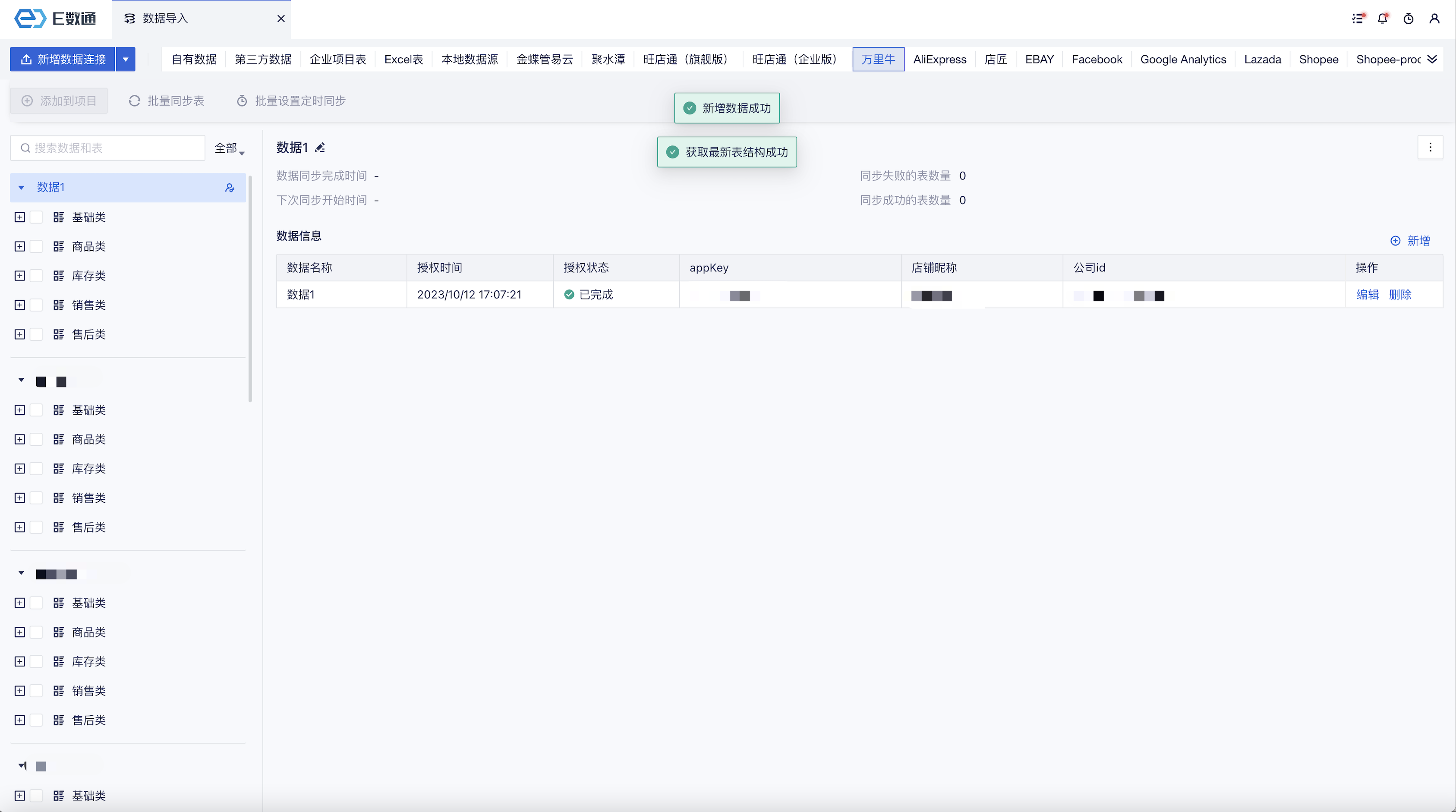Open the 全部 filter dropdown
1456x812 pixels.
point(229,148)
